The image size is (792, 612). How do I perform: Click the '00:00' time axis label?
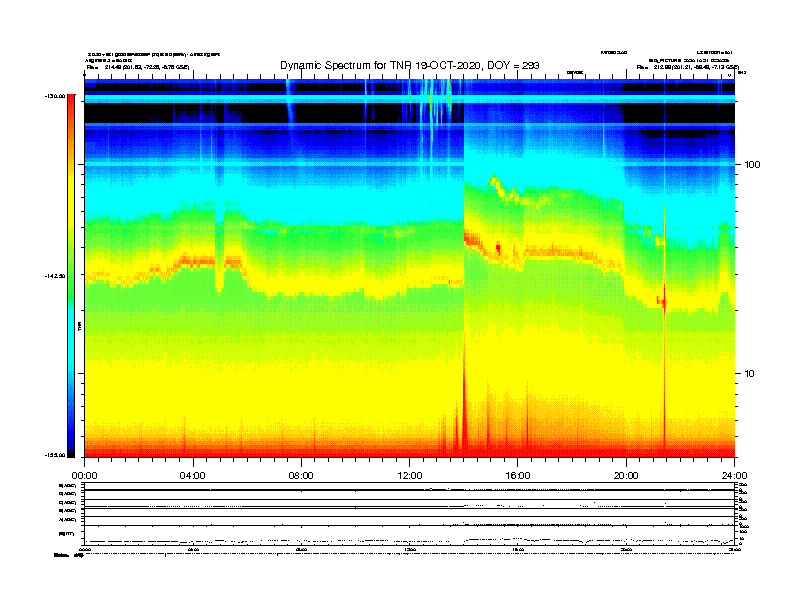tap(84, 476)
